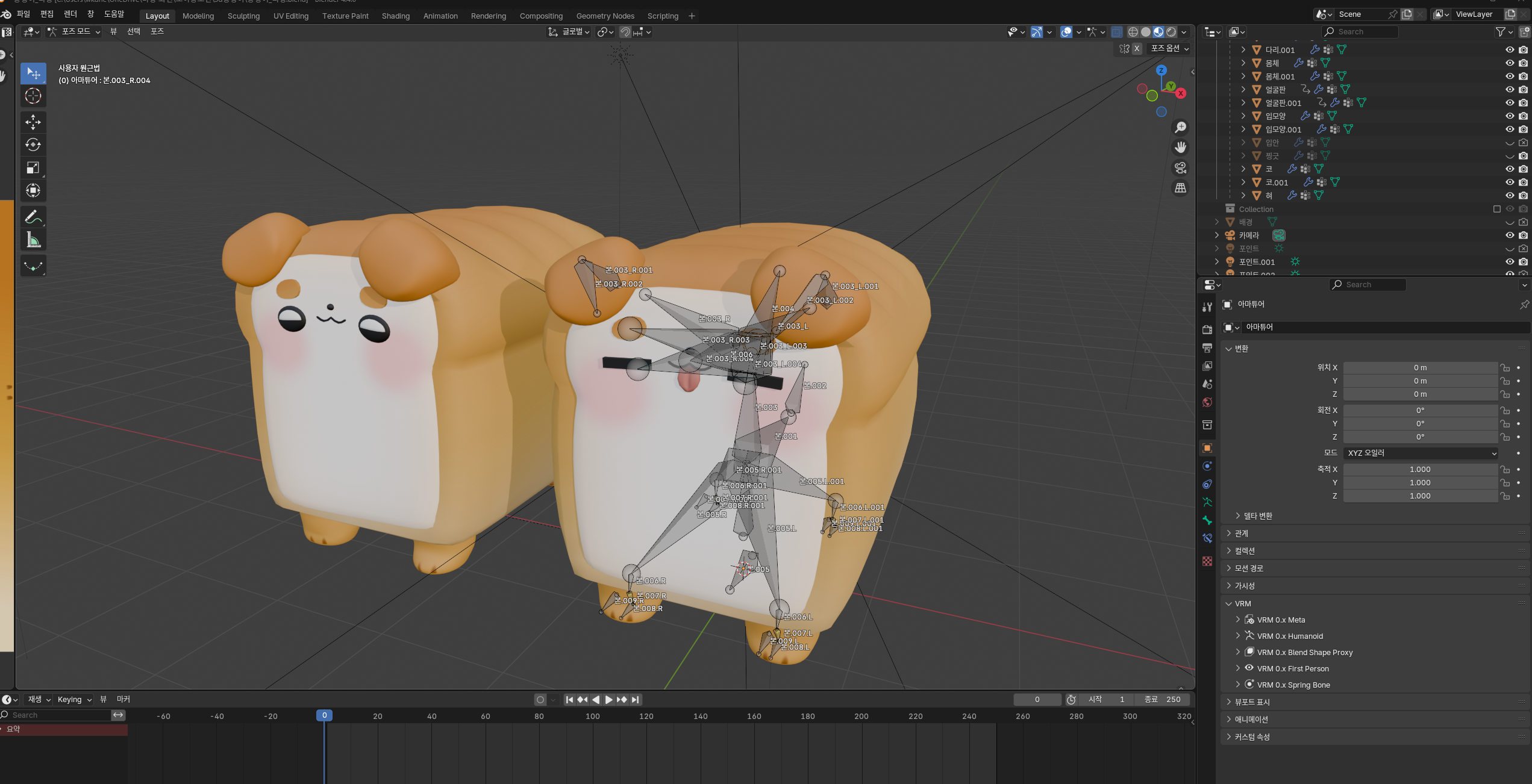Open the Bone properties tab
The image size is (1532, 784).
point(1207,520)
